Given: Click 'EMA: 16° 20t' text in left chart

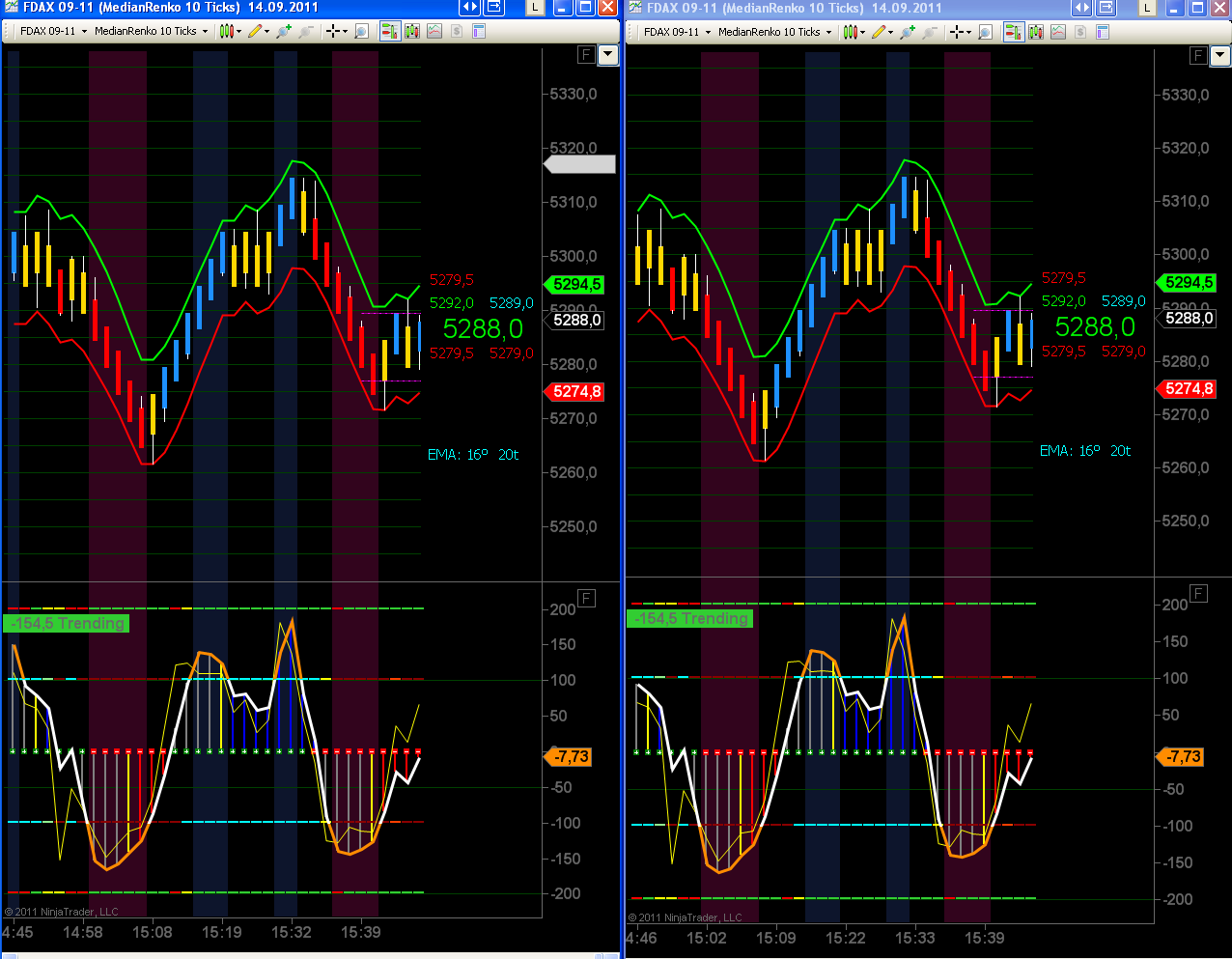Looking at the screenshot, I should coord(473,455).
